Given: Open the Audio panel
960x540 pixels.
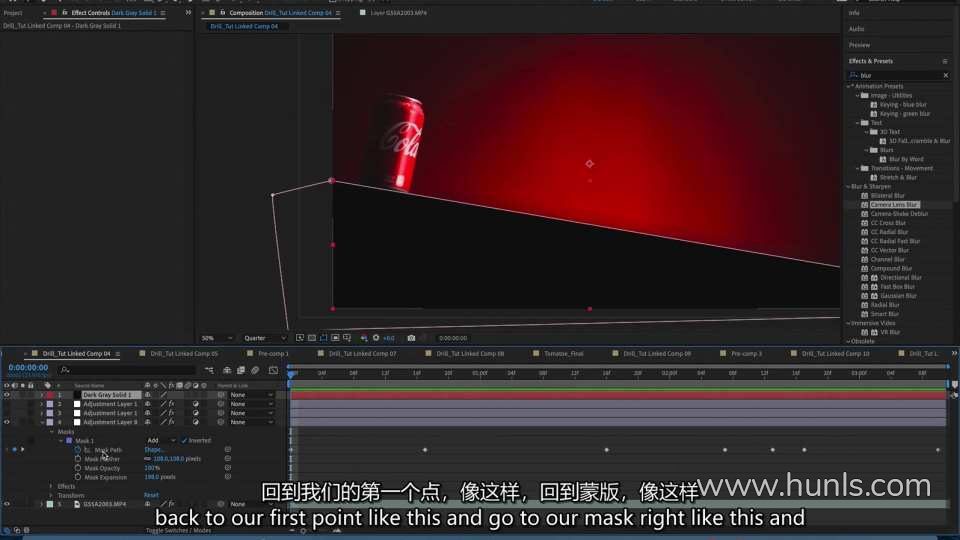Looking at the screenshot, I should (x=857, y=29).
